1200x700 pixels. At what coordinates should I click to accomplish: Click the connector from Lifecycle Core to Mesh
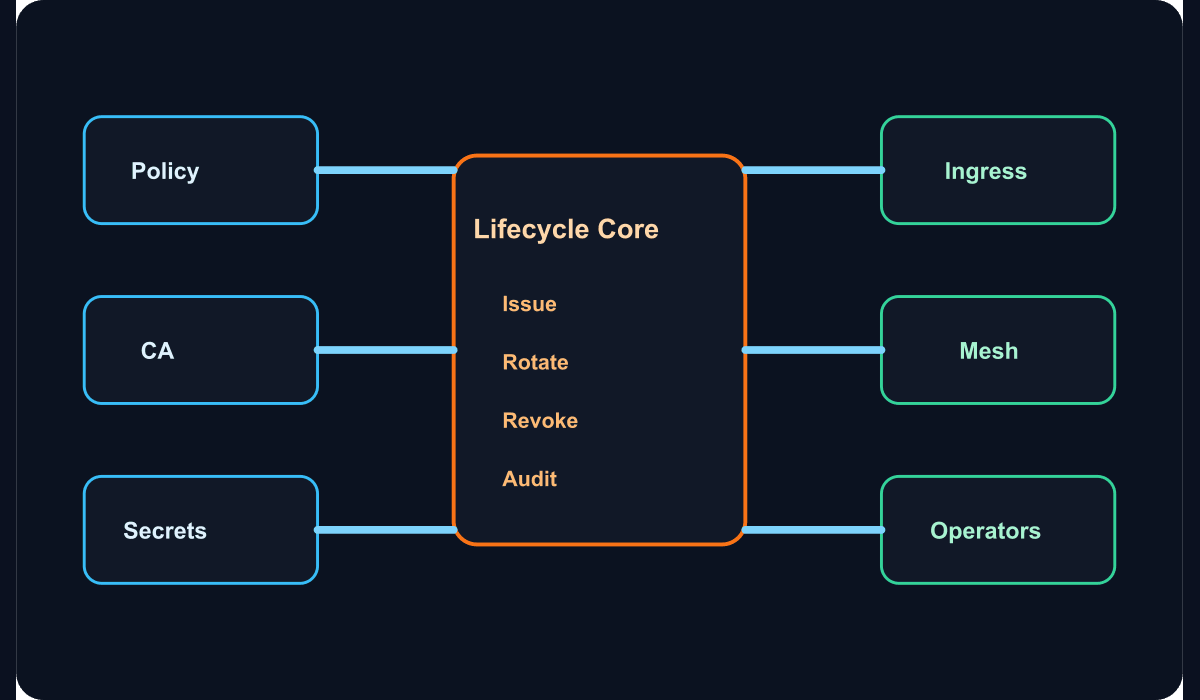click(813, 350)
